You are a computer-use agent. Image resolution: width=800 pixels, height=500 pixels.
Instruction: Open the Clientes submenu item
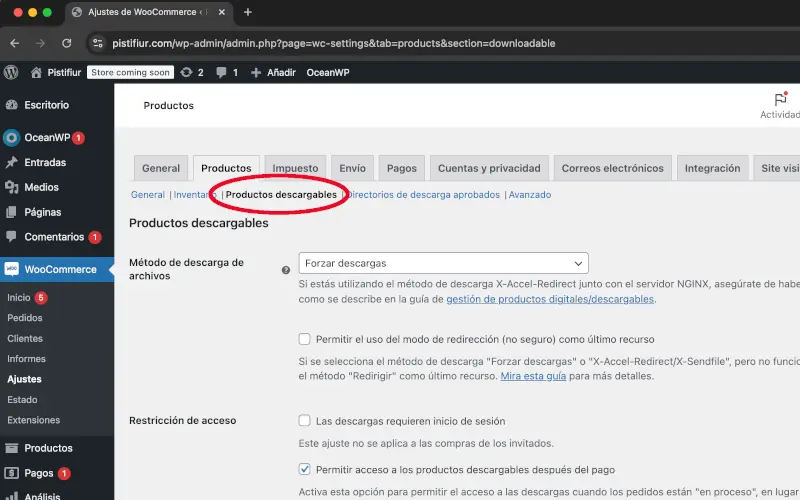coord(24,338)
